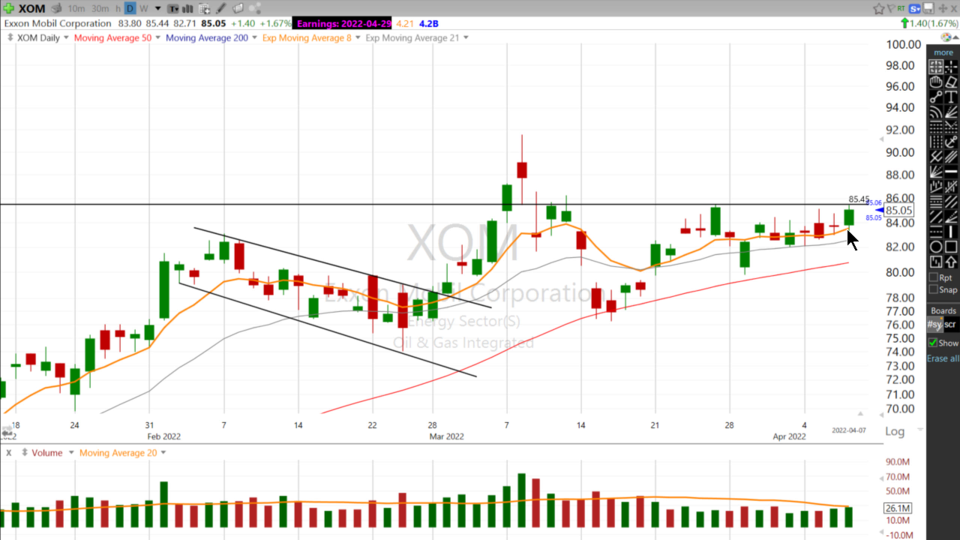The width and height of the screenshot is (960, 540).
Task: Select the Fibonacci arcs tool
Action: click(x=936, y=111)
